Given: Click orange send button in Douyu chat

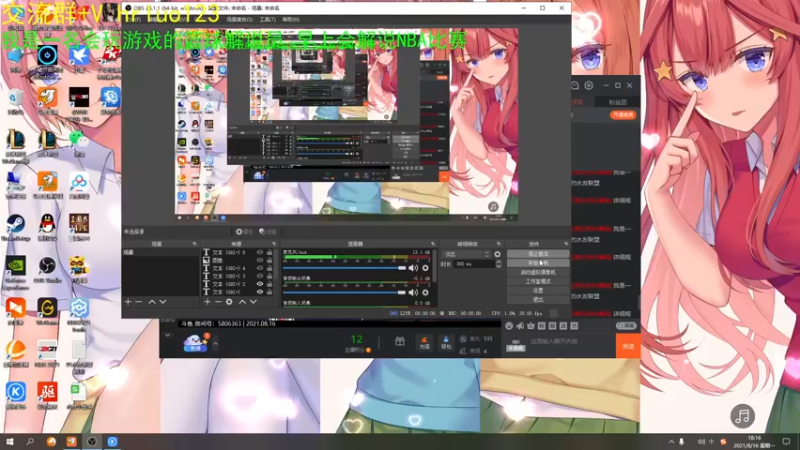Looking at the screenshot, I should coord(628,346).
